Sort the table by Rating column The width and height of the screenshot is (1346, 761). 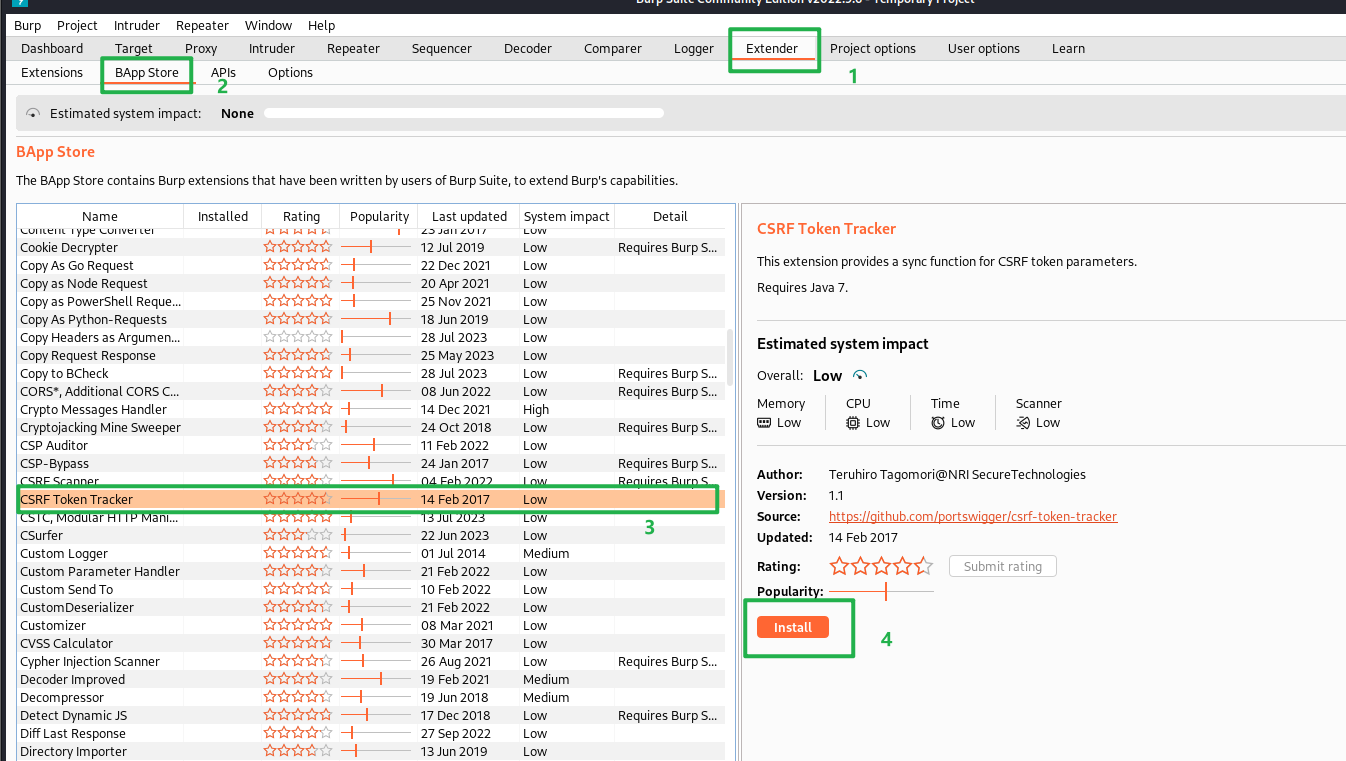click(301, 216)
